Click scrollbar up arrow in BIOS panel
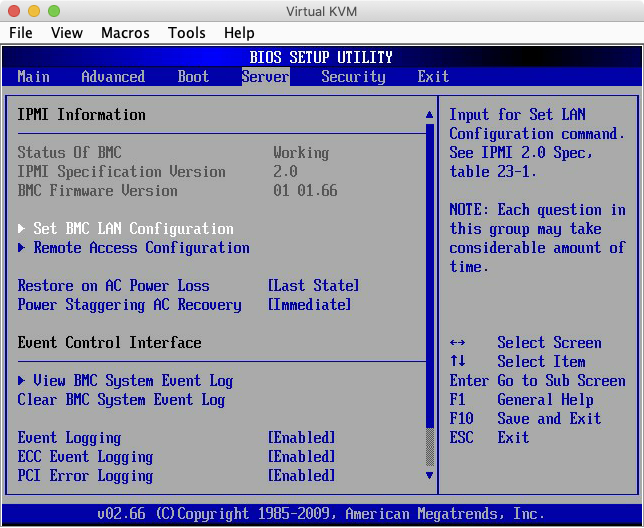This screenshot has width=644, height=528. (430, 115)
